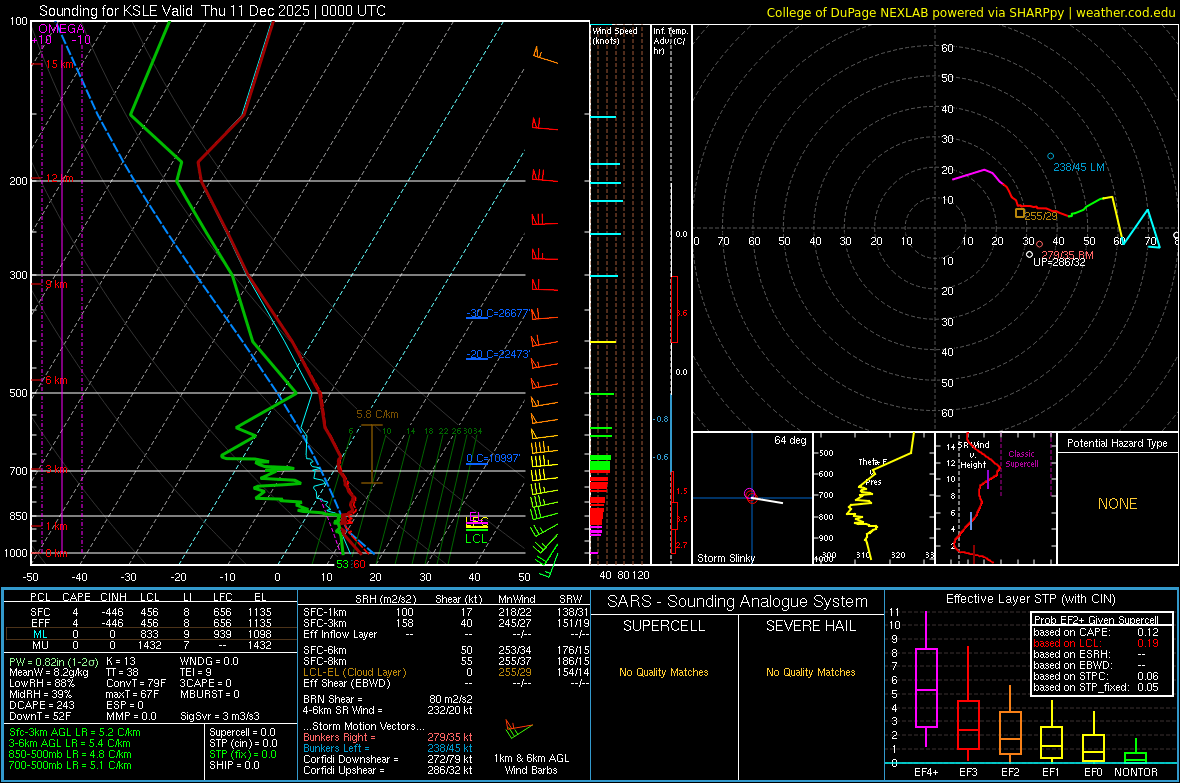Click the 'SEVERE HAIL' column heading
The height and width of the screenshot is (783, 1180).
pos(810,626)
